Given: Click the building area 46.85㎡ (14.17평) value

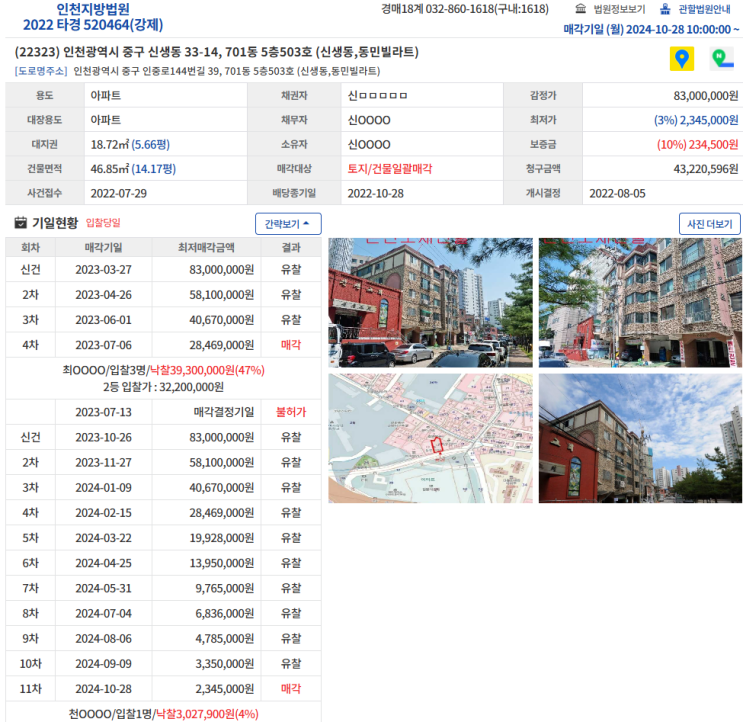Looking at the screenshot, I should (x=133, y=169).
